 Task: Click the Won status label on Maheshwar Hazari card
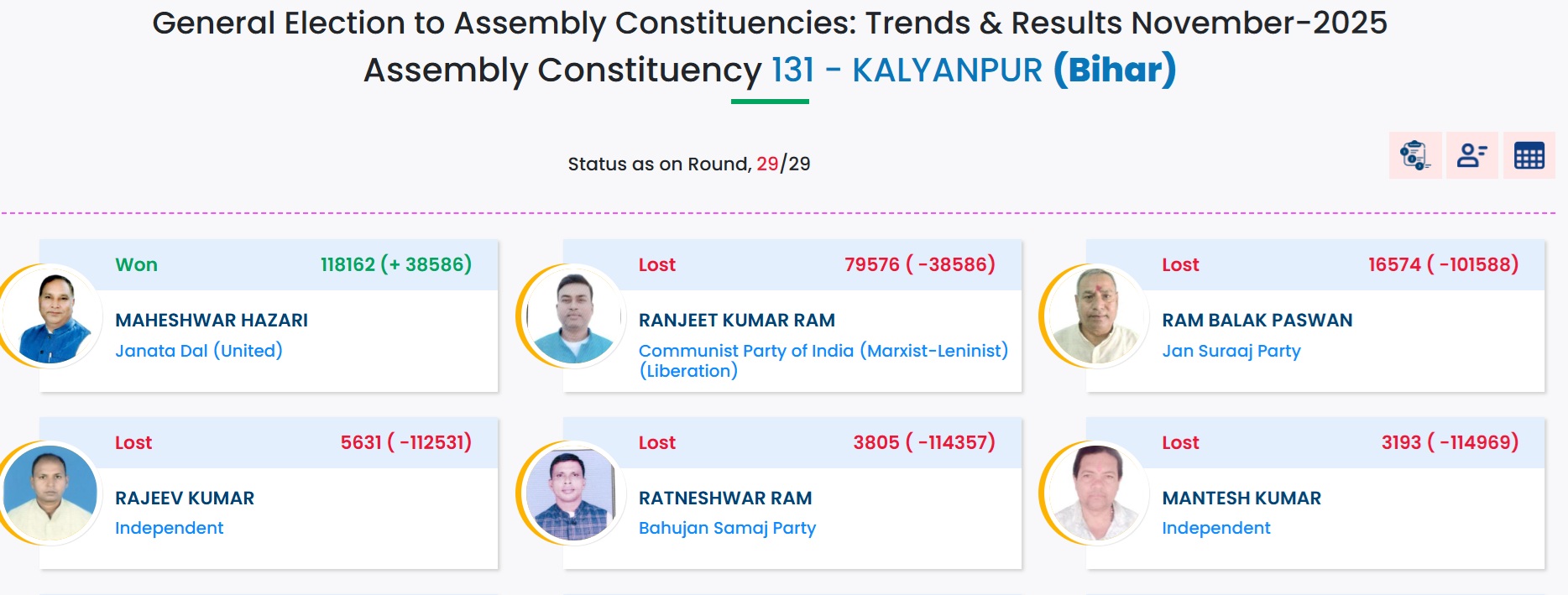[x=136, y=264]
